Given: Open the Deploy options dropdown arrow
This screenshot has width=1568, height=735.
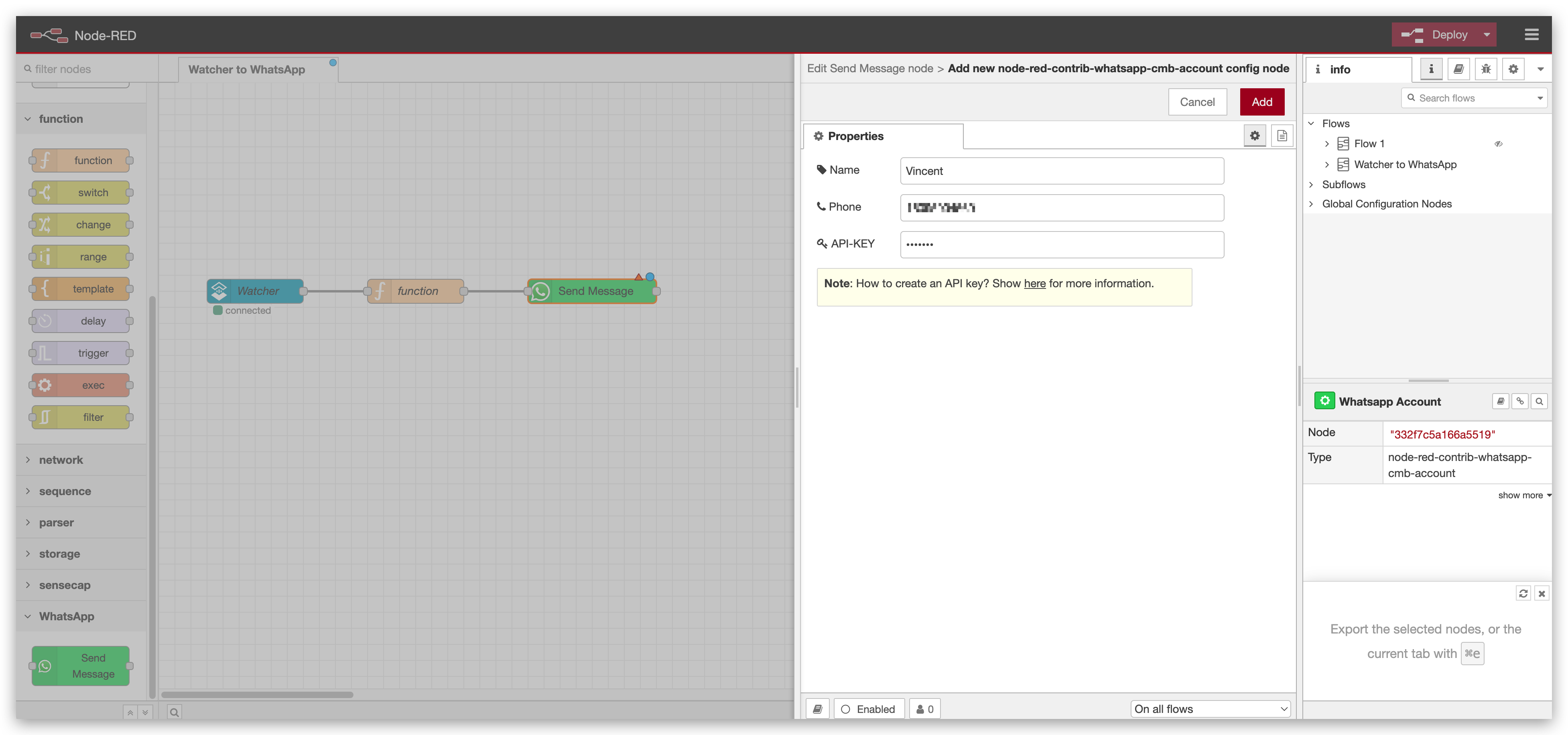Looking at the screenshot, I should coord(1487,35).
